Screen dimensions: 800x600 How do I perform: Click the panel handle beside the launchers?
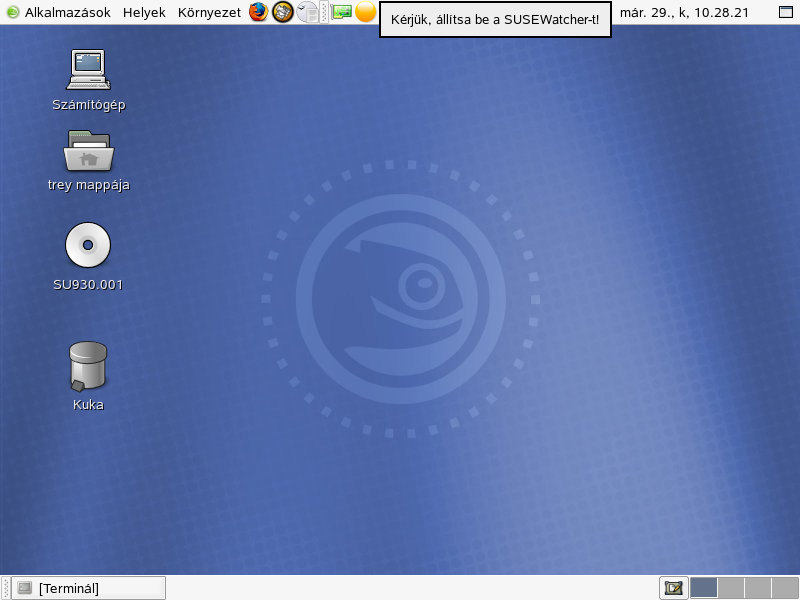click(324, 12)
